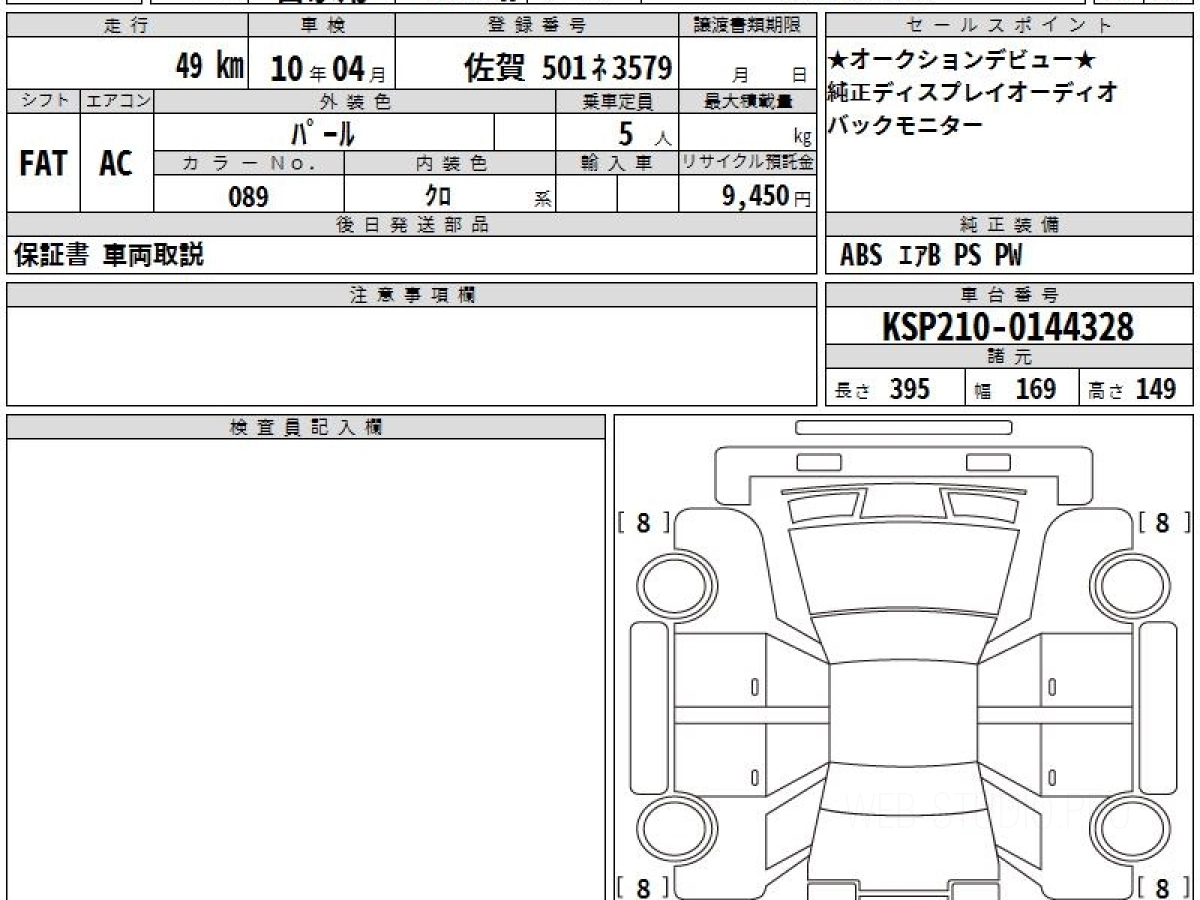Viewport: 1200px width, 900px height.
Task: Select the 走行 header cell
Action: pos(127,26)
